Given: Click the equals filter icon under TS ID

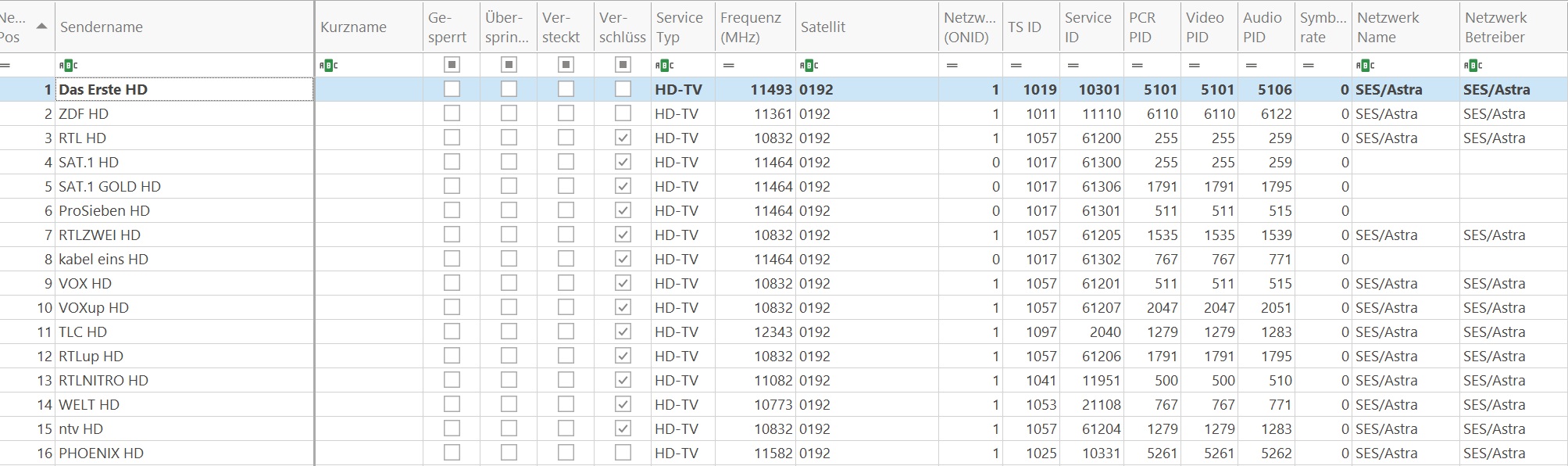Looking at the screenshot, I should coord(1016,66).
